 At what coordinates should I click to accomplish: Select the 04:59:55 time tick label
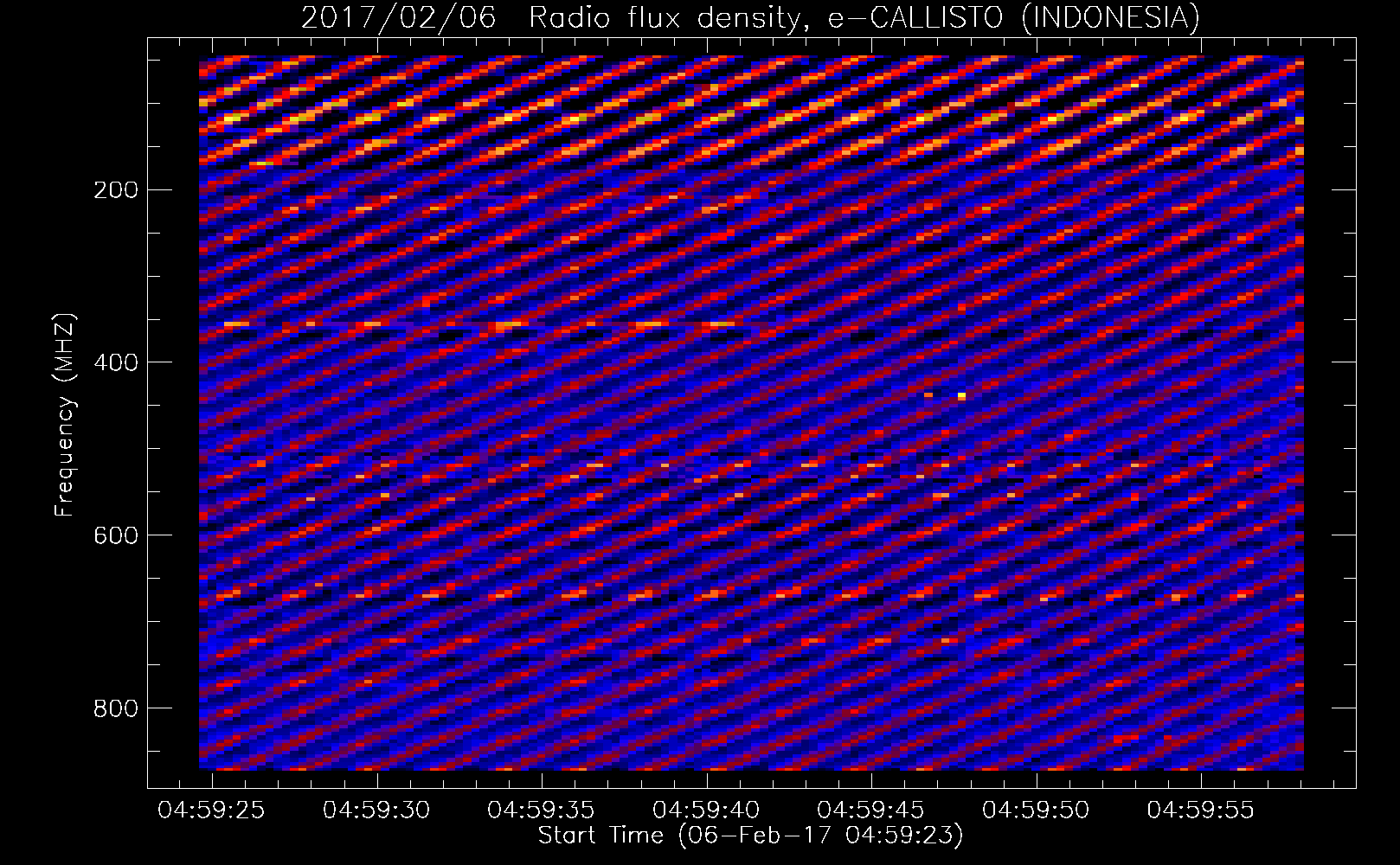click(x=1200, y=811)
